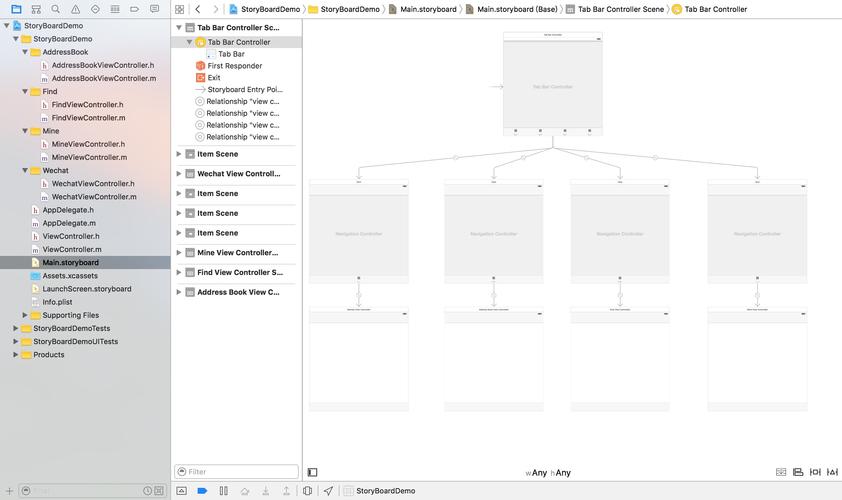Click the related items grid icon

179,9
